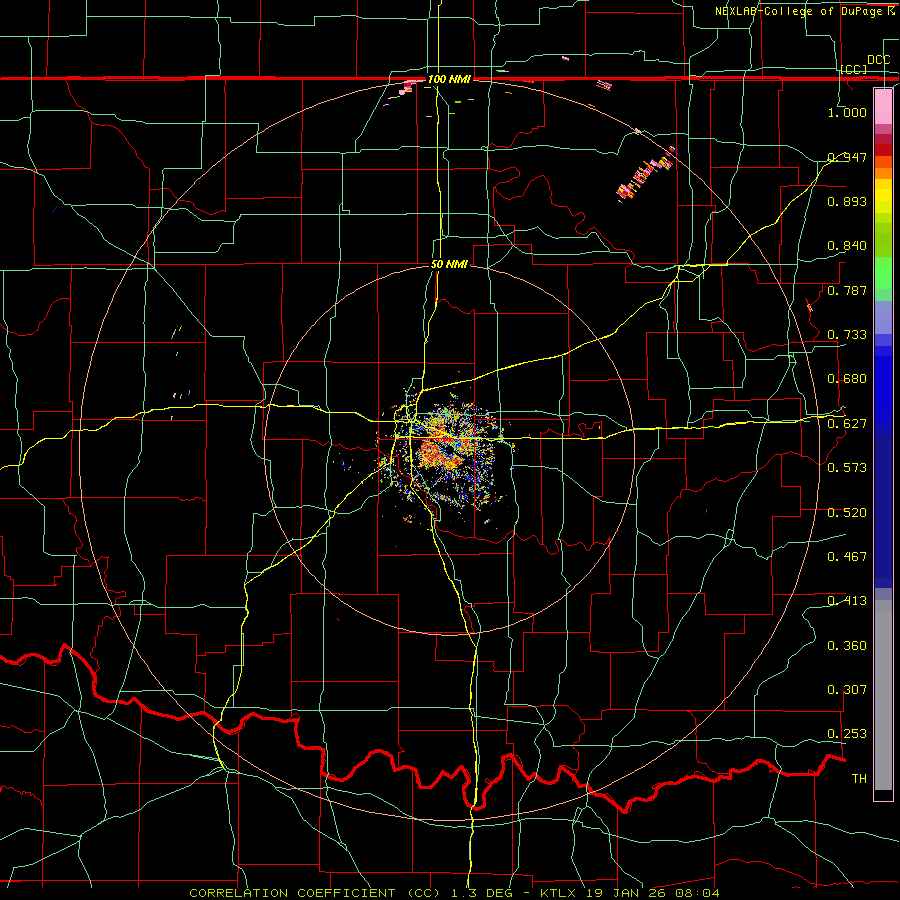This screenshot has height=900, width=900.
Task: Click the 0.467 scale value
Action: (847, 556)
